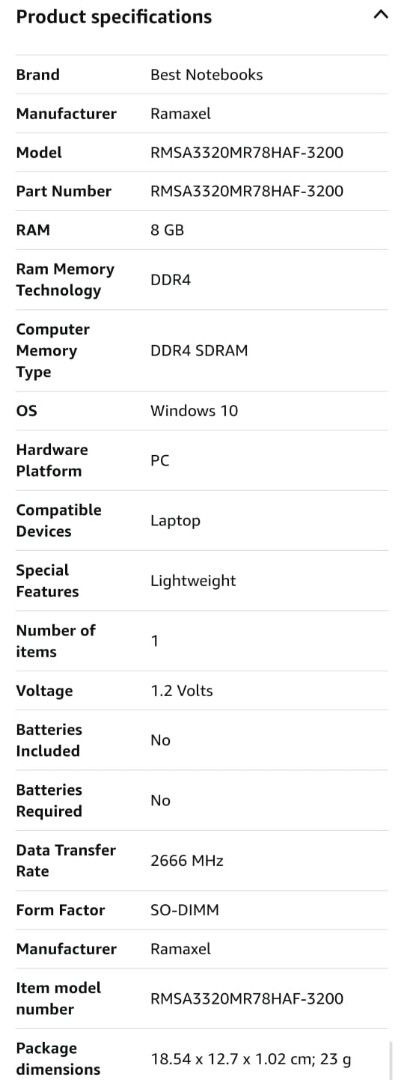Collapse the Product specifications section chevron
This screenshot has height=1080, width=404.
pos(380,14)
